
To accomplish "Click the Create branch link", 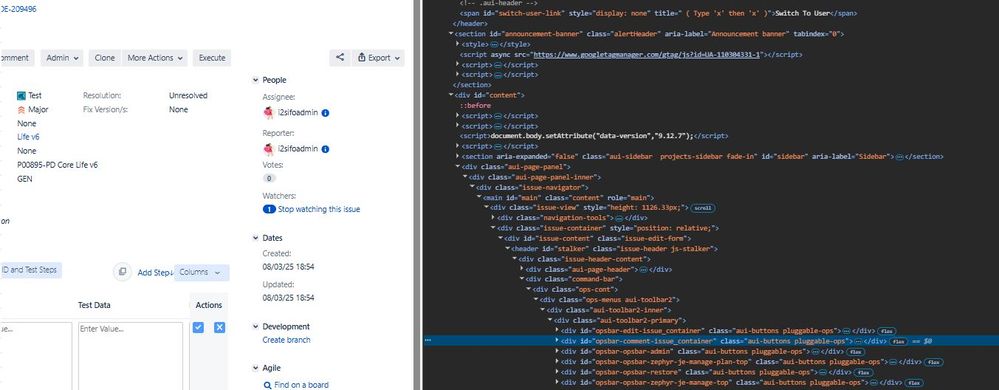I will (287, 340).
